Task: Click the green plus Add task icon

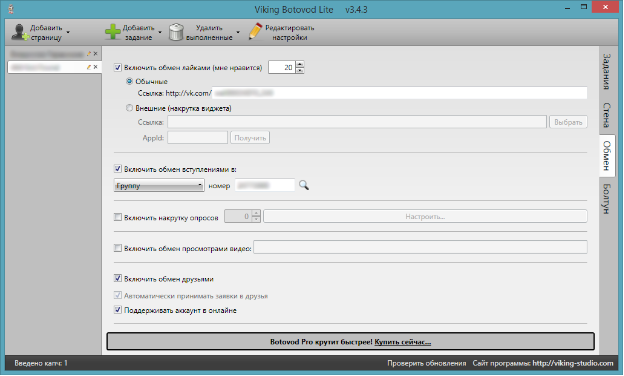Action: point(113,32)
